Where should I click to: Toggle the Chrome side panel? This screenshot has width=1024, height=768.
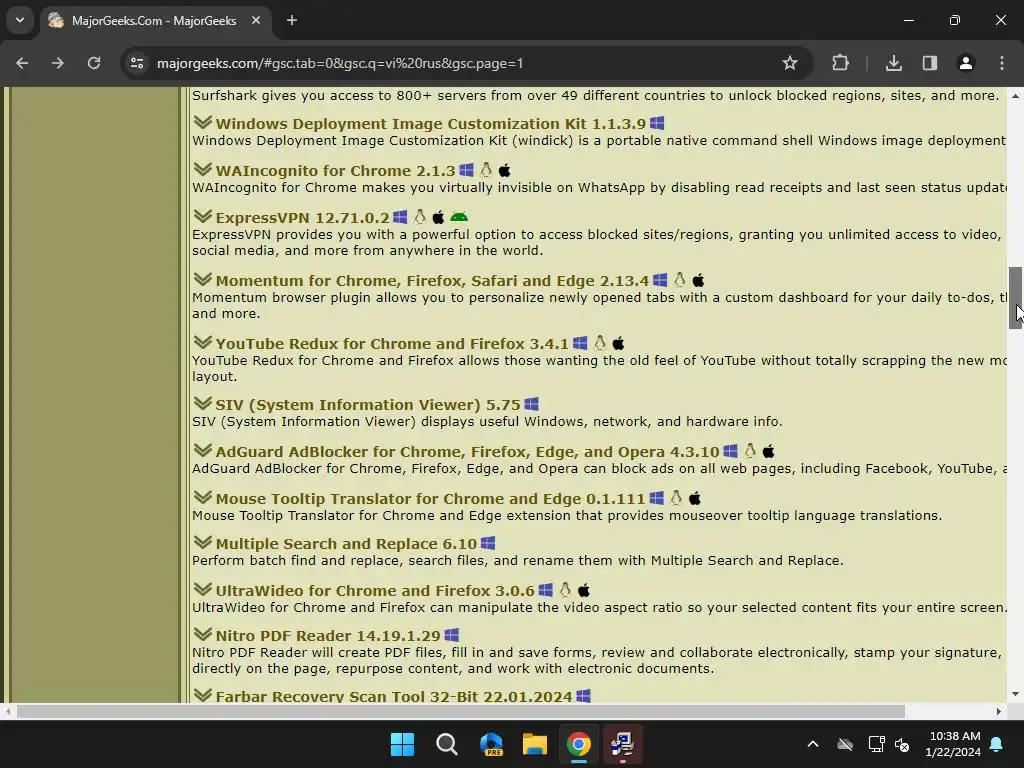(930, 63)
